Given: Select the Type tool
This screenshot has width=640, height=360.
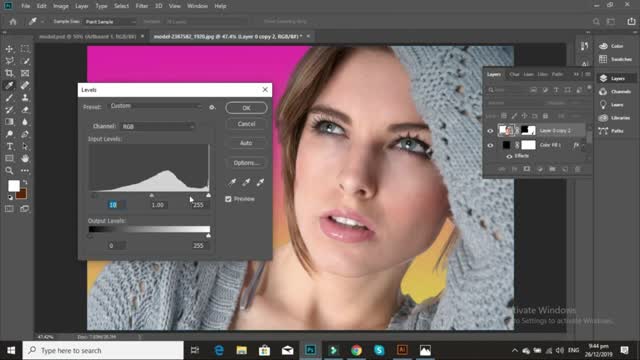Looking at the screenshot, I should tap(9, 146).
